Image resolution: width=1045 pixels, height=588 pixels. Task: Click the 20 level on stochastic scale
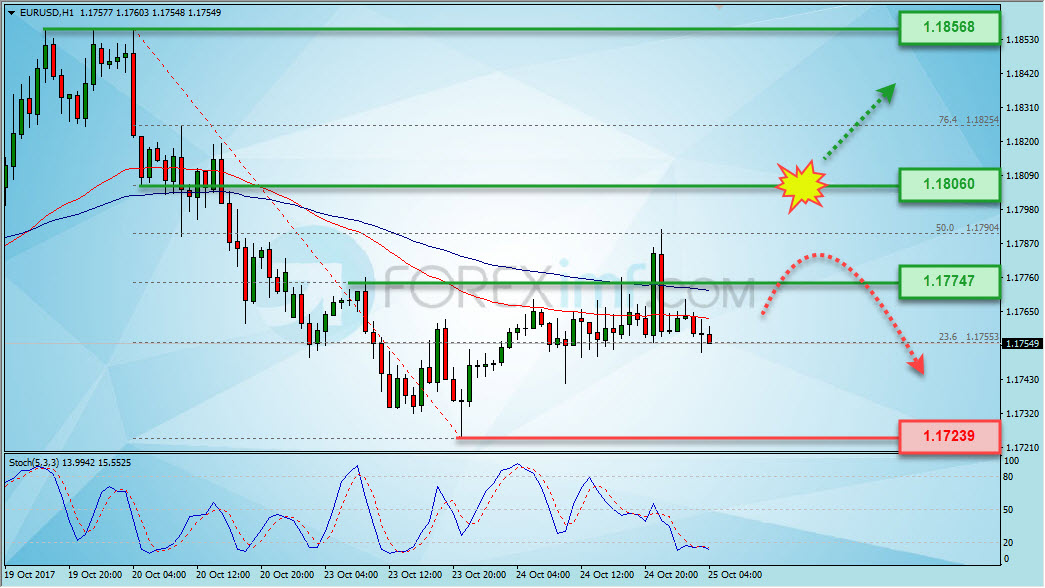(x=1008, y=543)
